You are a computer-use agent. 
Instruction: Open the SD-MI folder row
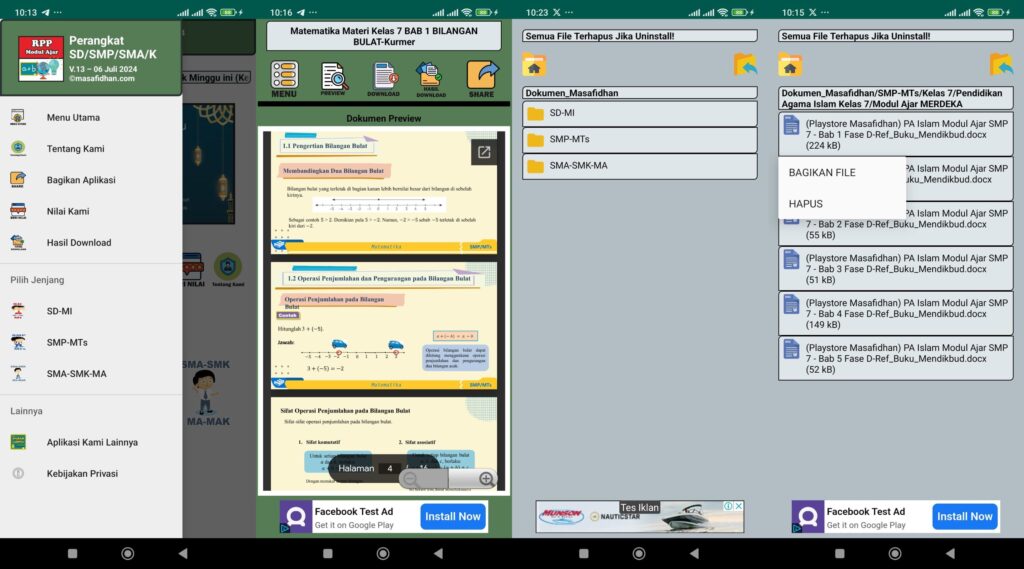(639, 114)
